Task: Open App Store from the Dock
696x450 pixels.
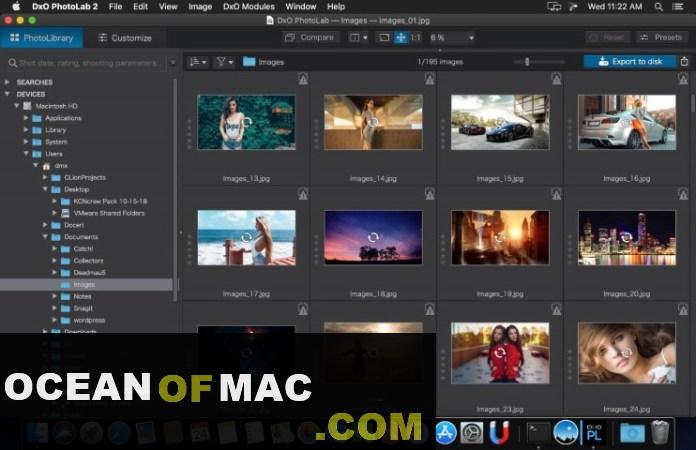Action: pos(446,432)
